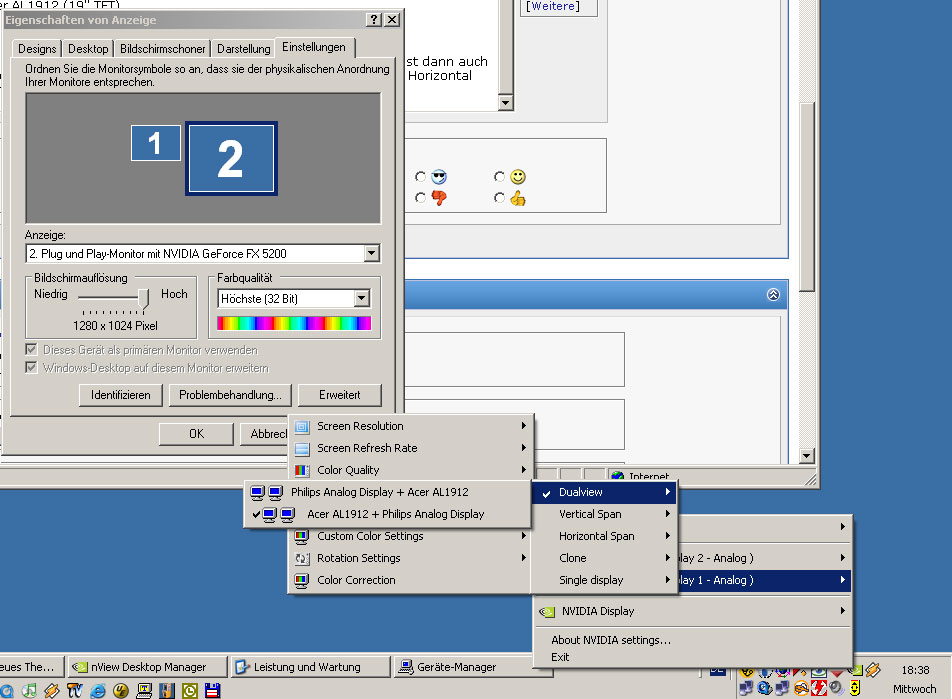Click the Screen Resolution menu icon
Image resolution: width=952 pixels, height=699 pixels.
(302, 426)
